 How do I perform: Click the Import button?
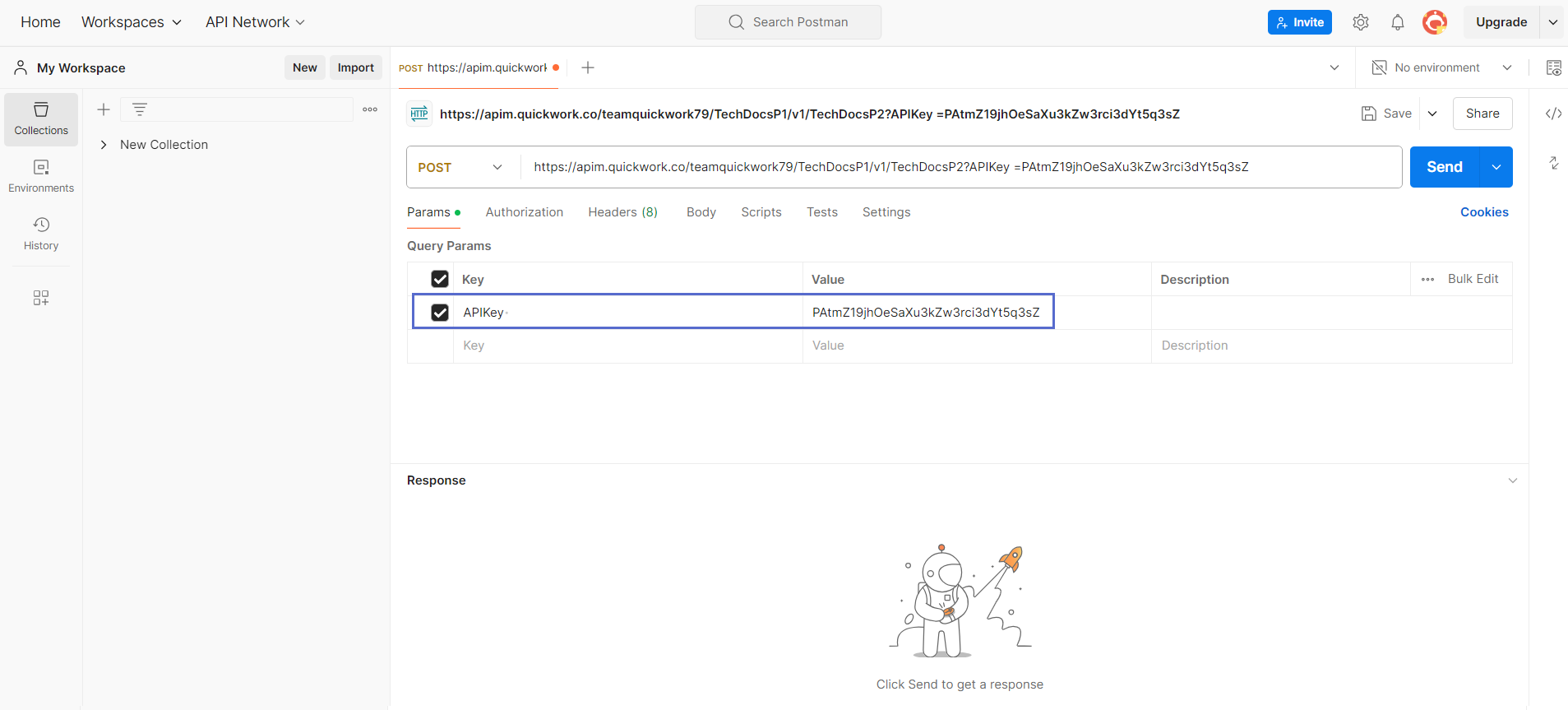[356, 67]
